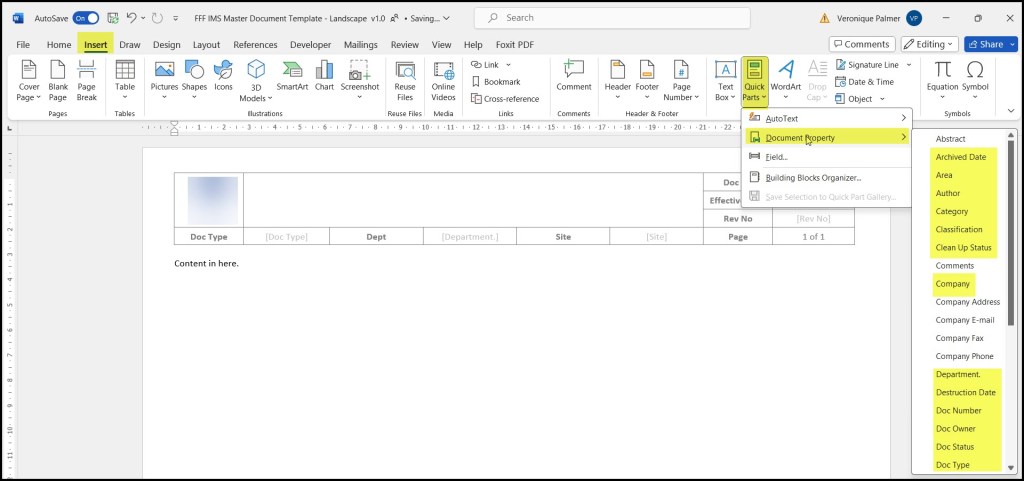Switch to the Layout tab
1024x481 pixels.
coord(206,45)
